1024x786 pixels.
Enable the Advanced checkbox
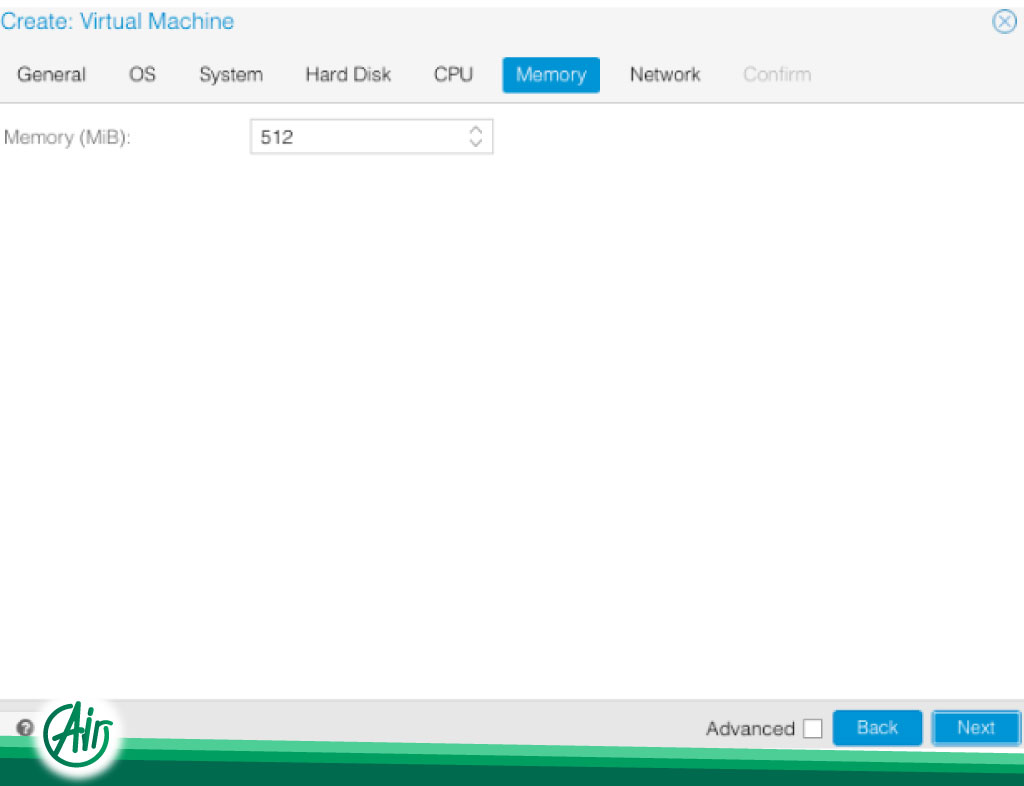pos(812,728)
